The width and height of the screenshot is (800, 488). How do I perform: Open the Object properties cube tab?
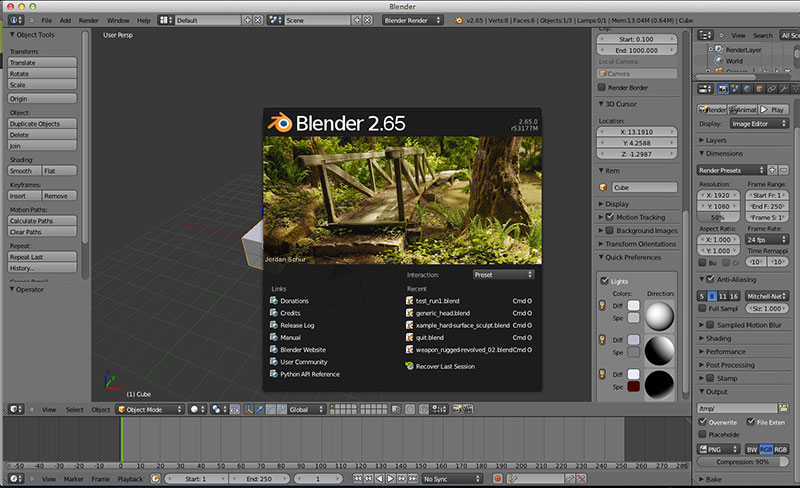point(760,89)
